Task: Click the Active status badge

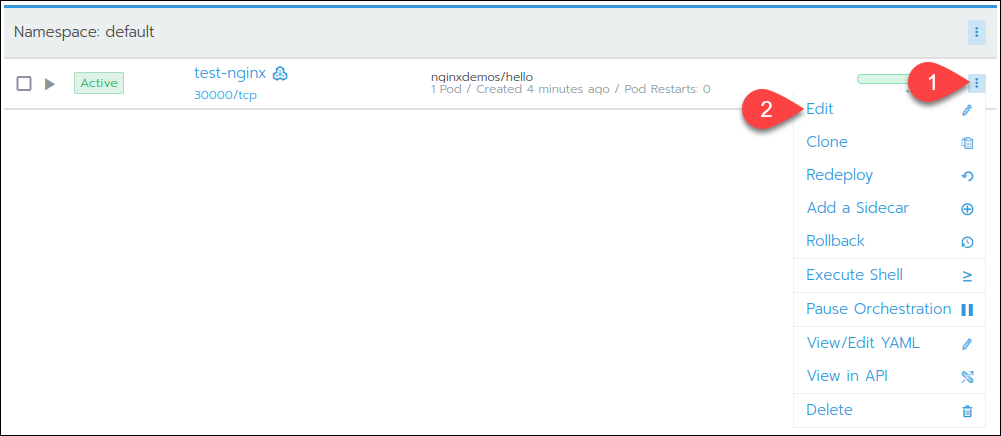Action: coord(99,83)
